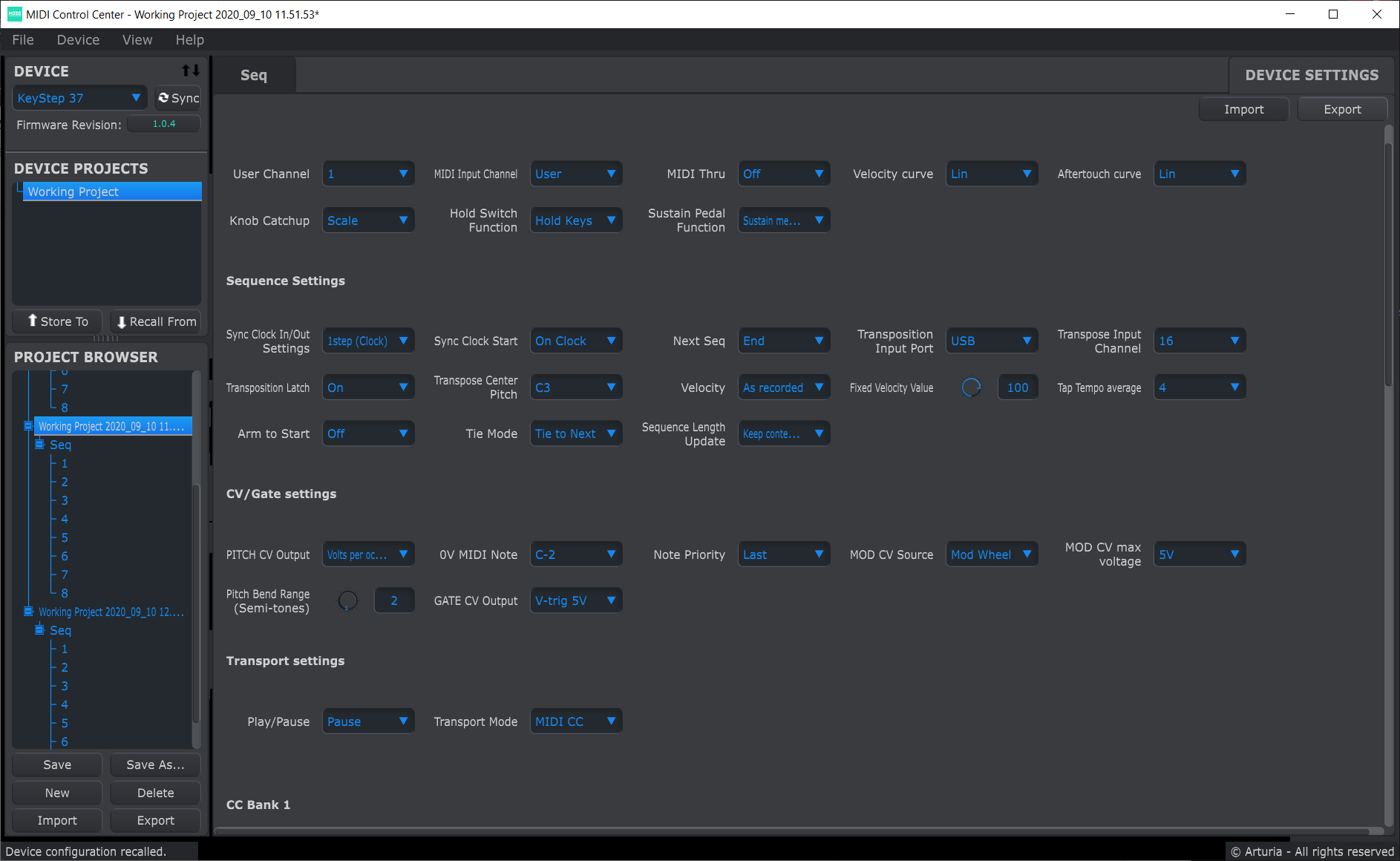Click the Save button
1400x861 pixels.
click(x=57, y=765)
